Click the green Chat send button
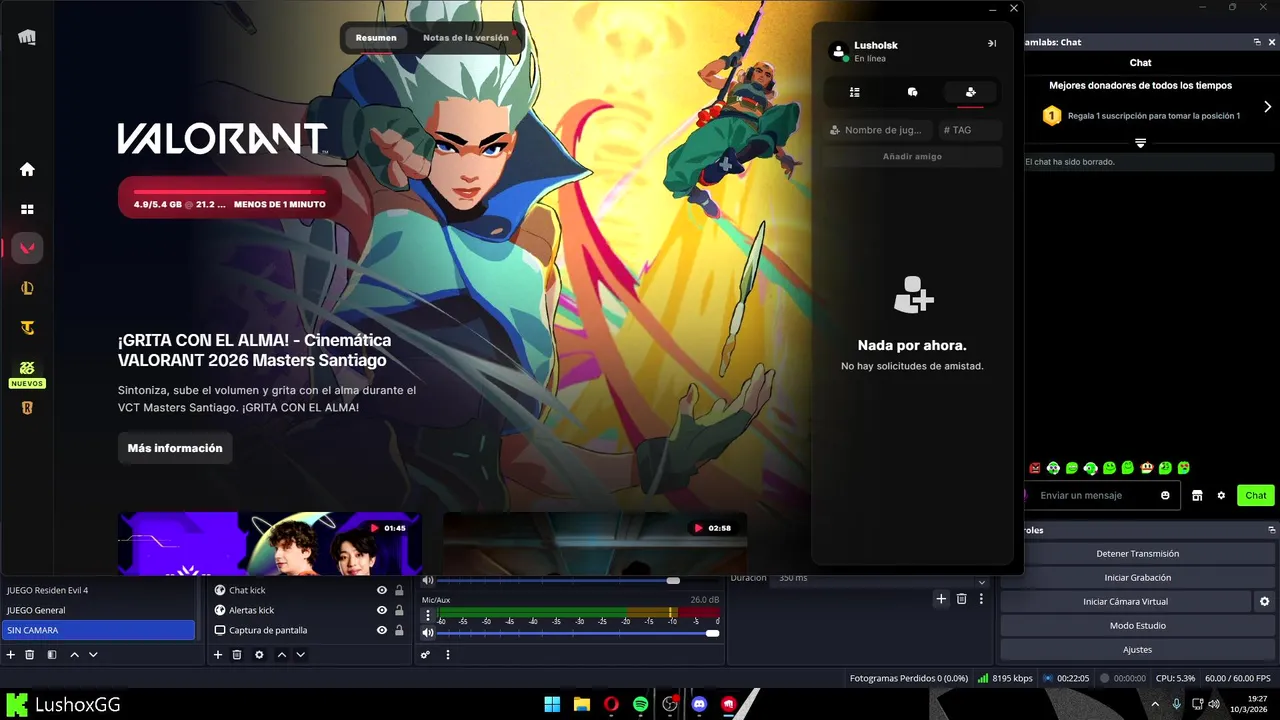 [x=1256, y=495]
